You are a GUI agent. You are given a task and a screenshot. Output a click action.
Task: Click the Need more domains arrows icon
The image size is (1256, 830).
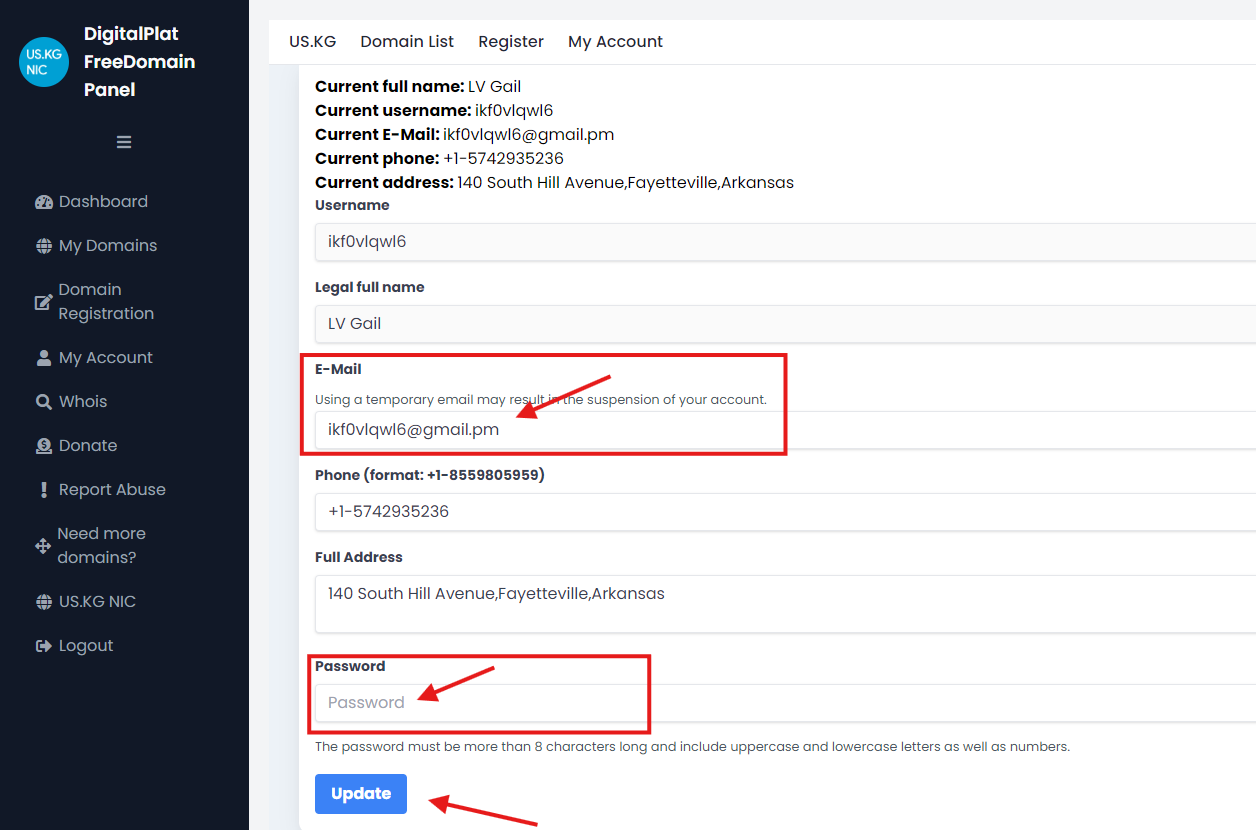point(43,546)
